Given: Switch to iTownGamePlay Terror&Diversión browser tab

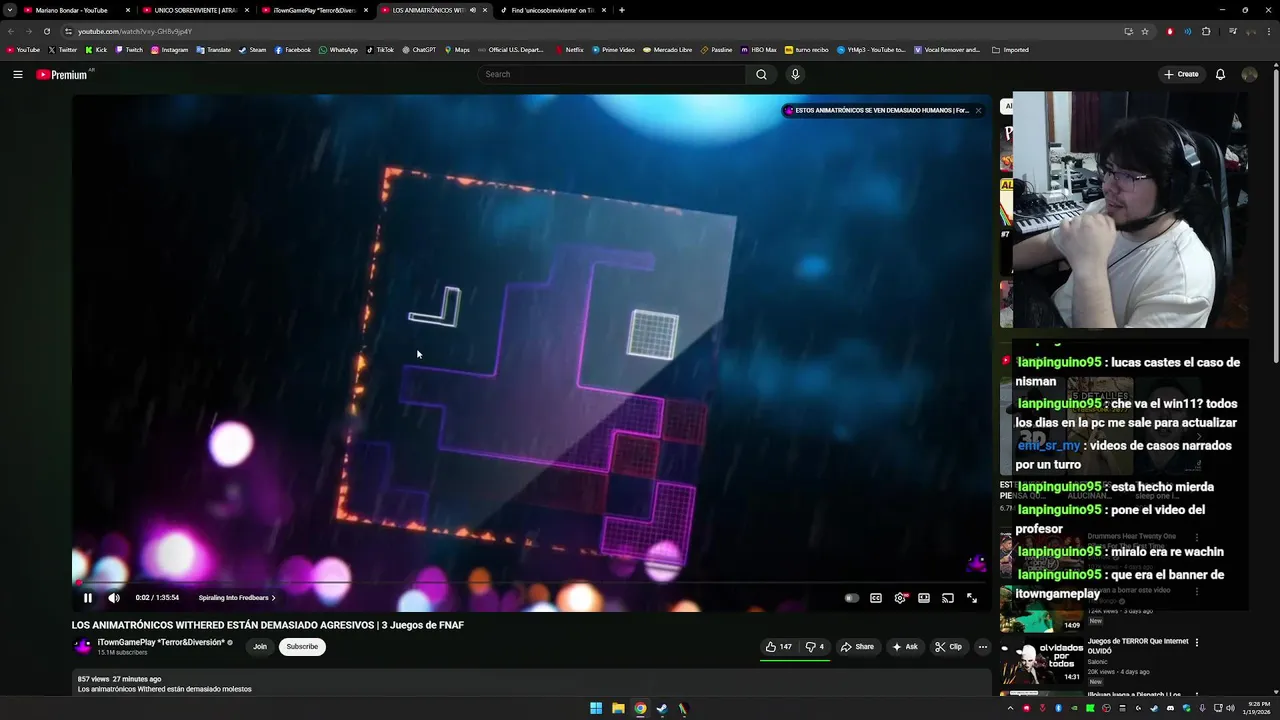Looking at the screenshot, I should tap(314, 10).
